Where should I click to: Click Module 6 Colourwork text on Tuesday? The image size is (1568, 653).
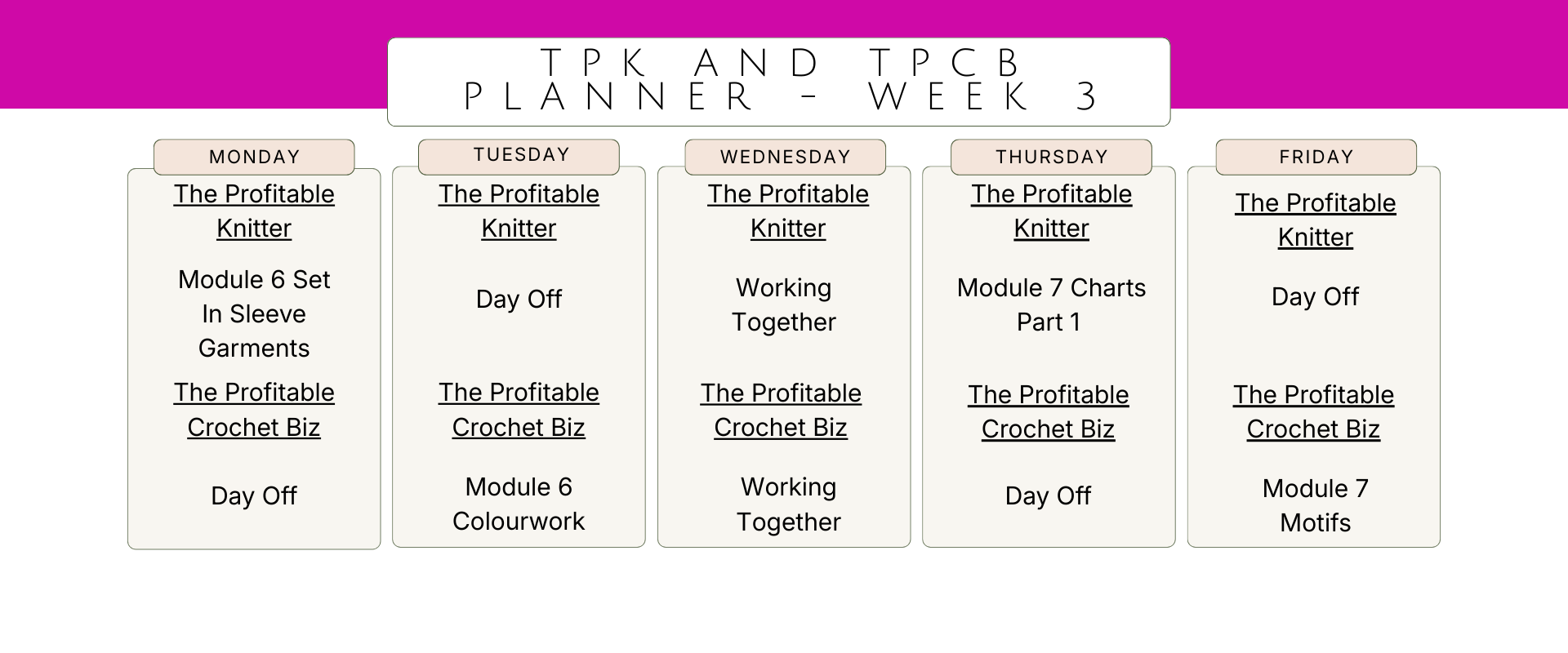[519, 504]
